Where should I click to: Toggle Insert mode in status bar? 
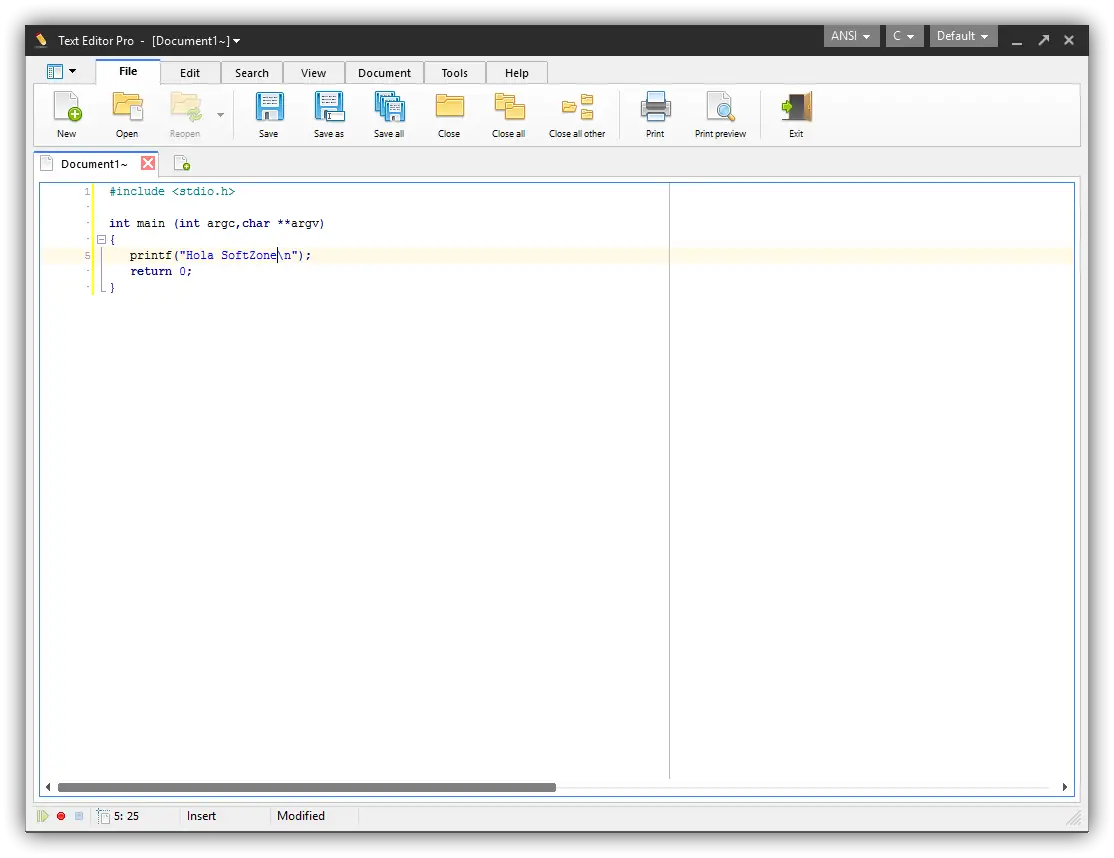tap(201, 816)
